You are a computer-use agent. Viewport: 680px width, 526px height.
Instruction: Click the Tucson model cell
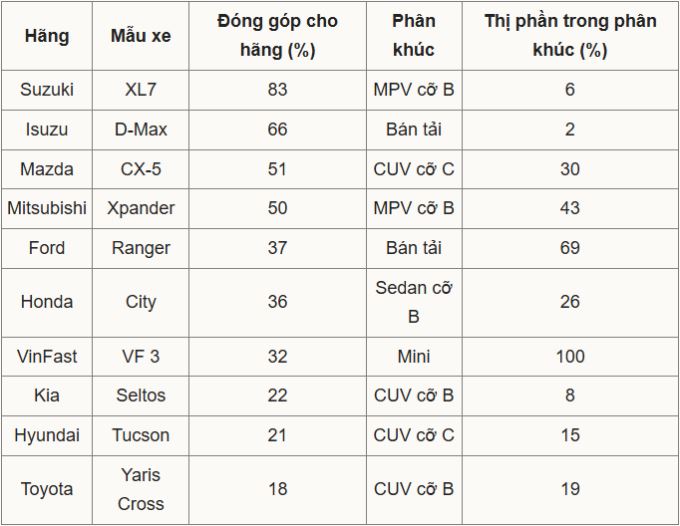point(140,435)
